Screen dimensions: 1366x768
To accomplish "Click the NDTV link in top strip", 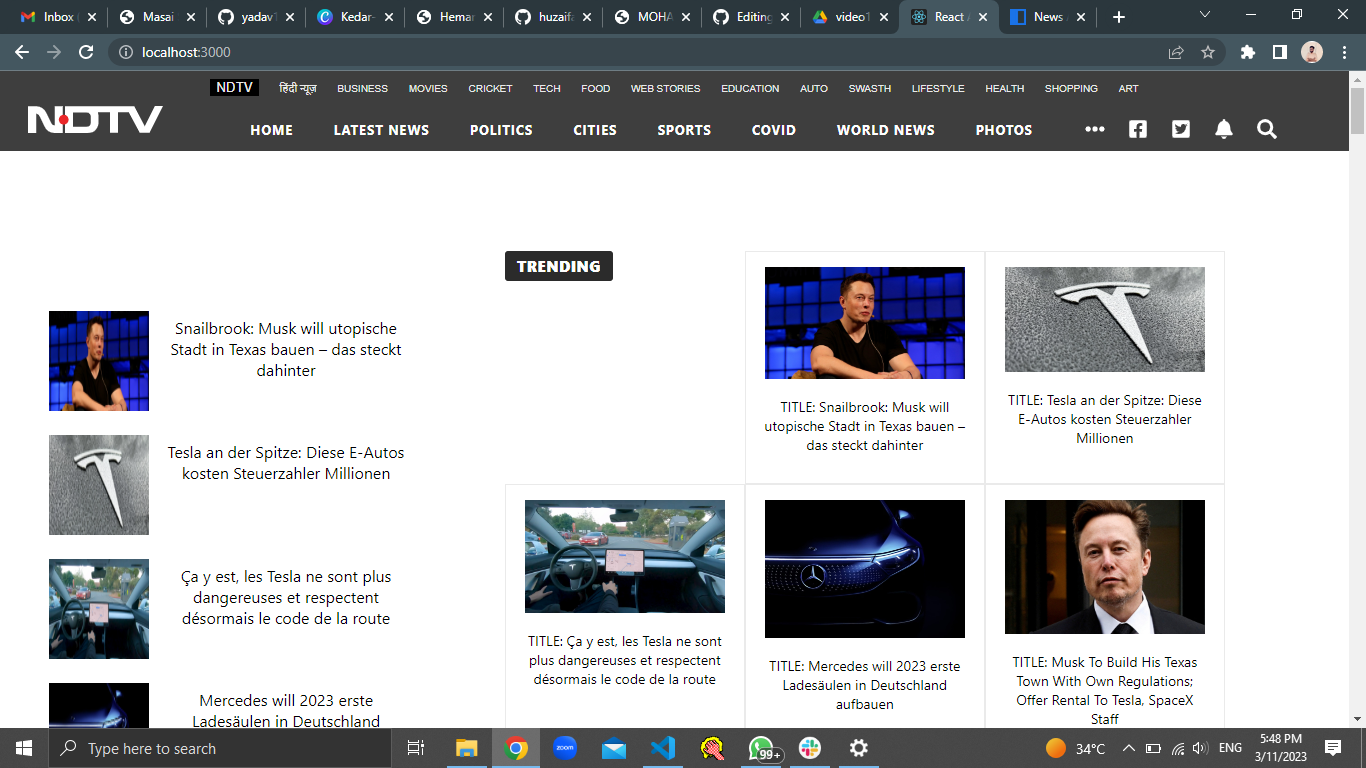I will [234, 88].
